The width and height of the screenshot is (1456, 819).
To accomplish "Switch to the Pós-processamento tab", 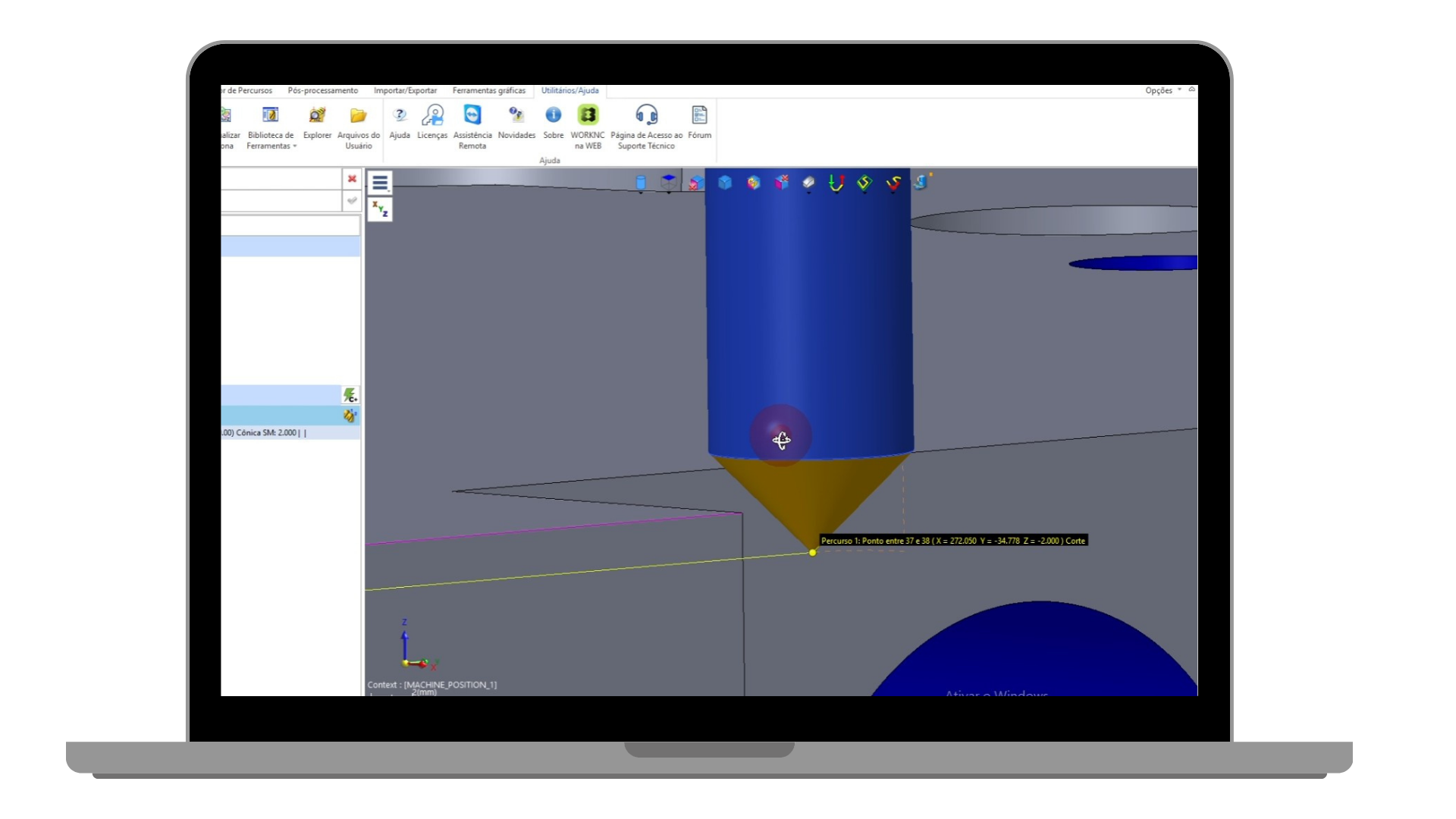I will [322, 90].
